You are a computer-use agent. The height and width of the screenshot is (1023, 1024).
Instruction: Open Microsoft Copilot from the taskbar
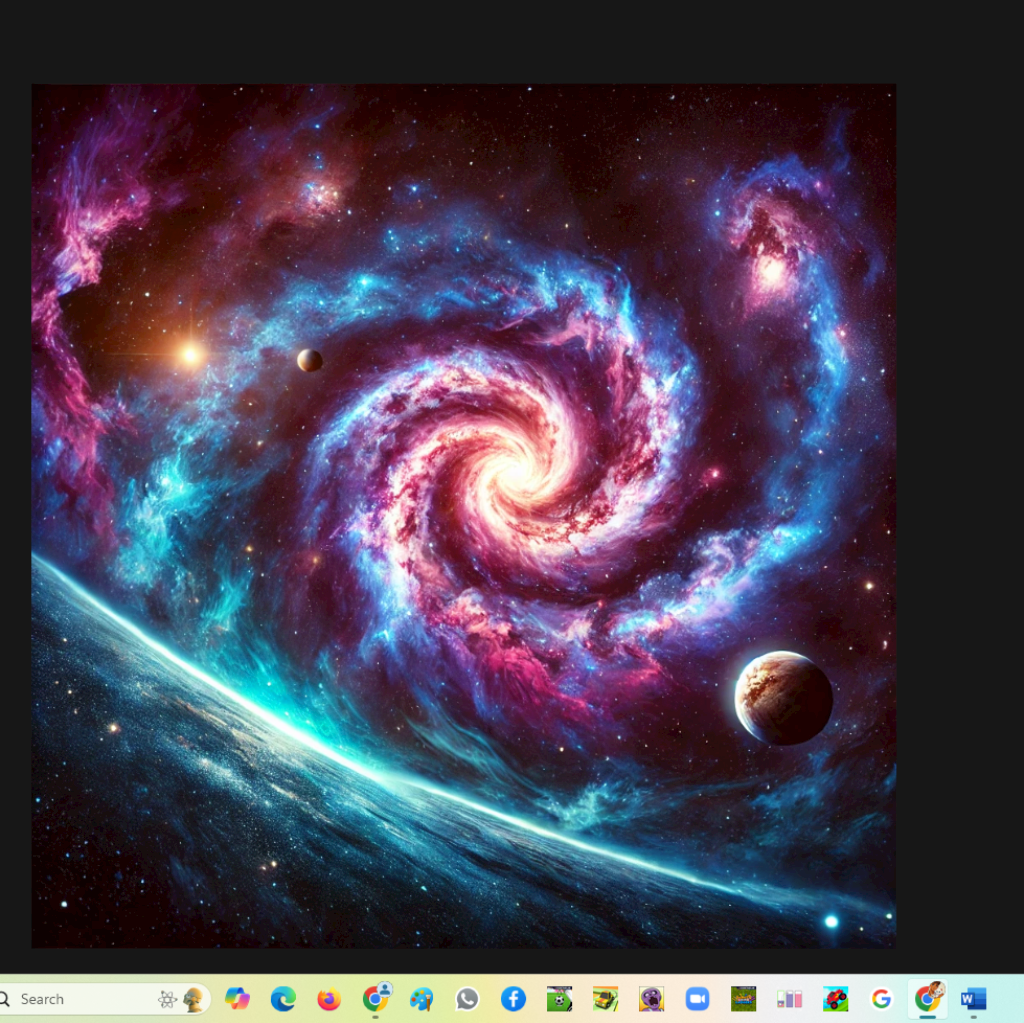(237, 999)
